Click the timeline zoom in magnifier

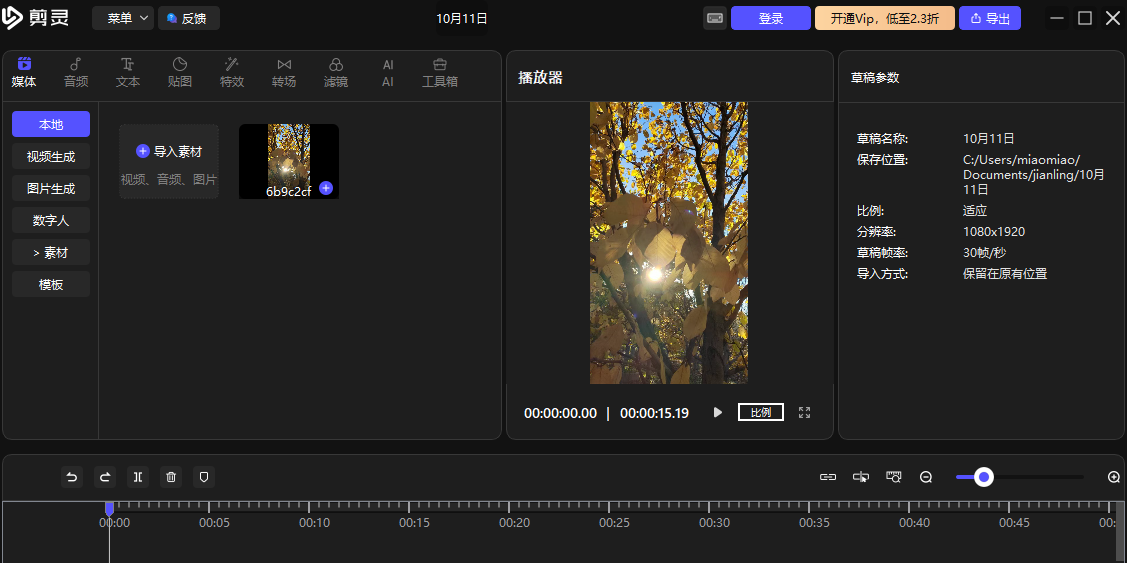coord(1114,477)
